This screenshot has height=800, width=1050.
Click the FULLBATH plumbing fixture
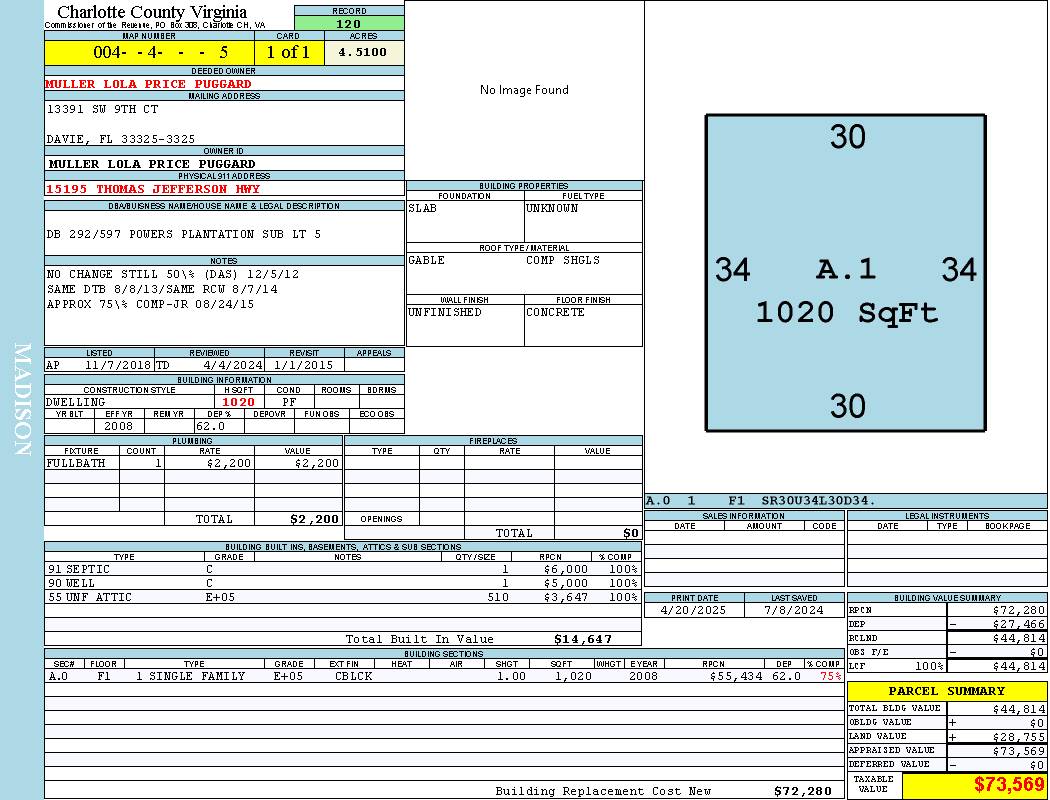tap(76, 463)
